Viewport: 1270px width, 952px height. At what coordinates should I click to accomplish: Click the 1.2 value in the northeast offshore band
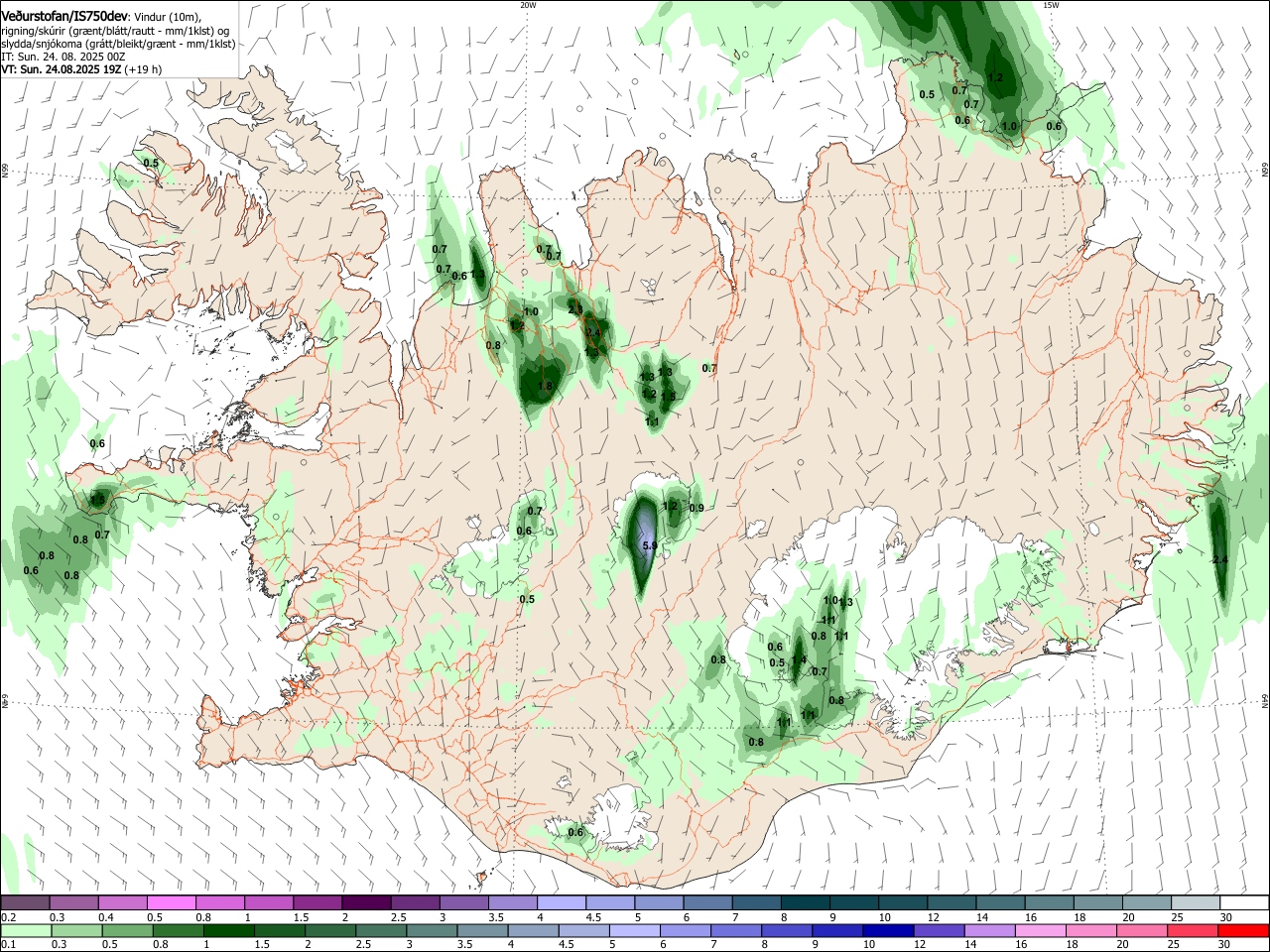(x=996, y=77)
